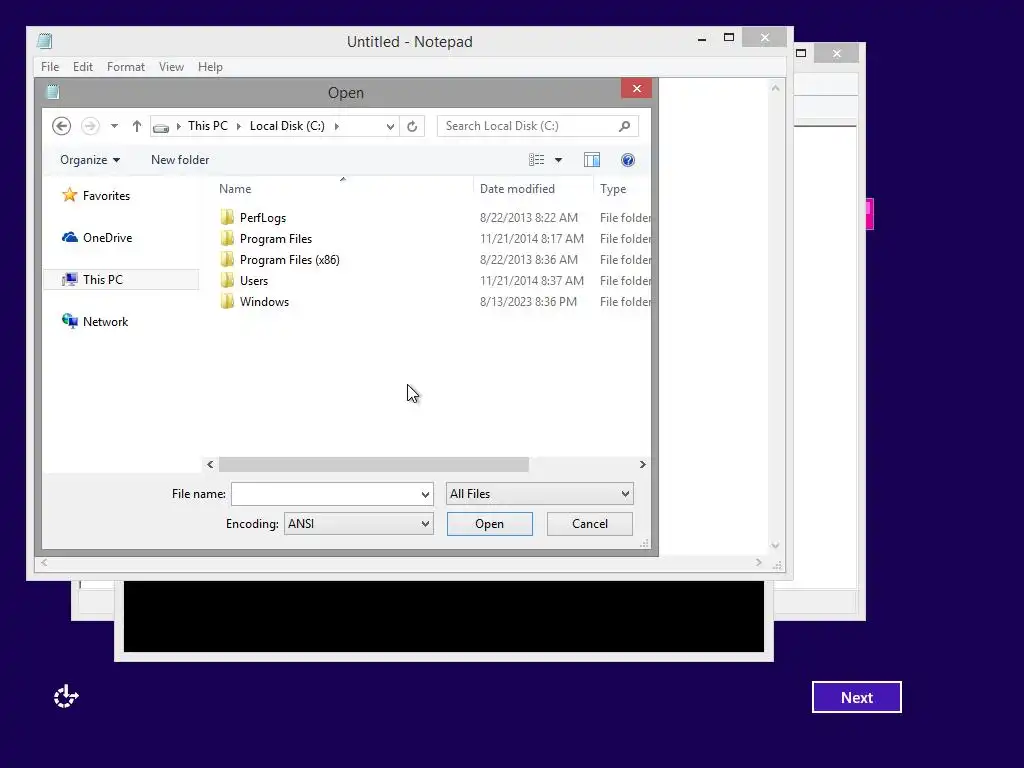
Task: Open the view options dropdown arrow
Action: coord(558,160)
